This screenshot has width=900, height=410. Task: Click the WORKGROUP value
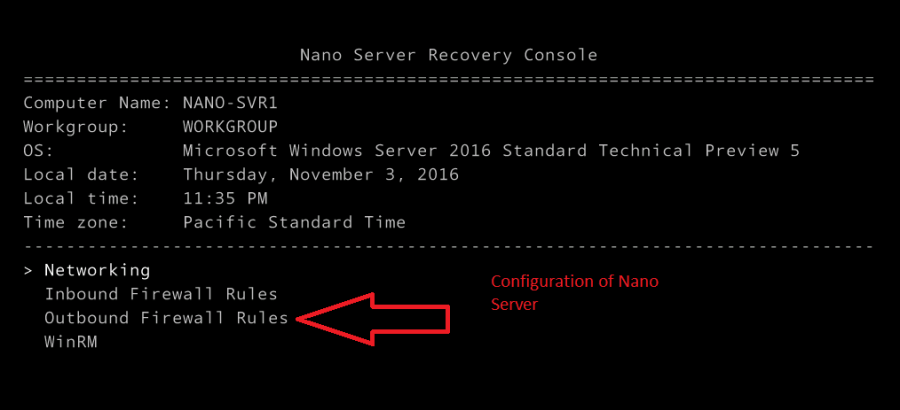click(230, 126)
